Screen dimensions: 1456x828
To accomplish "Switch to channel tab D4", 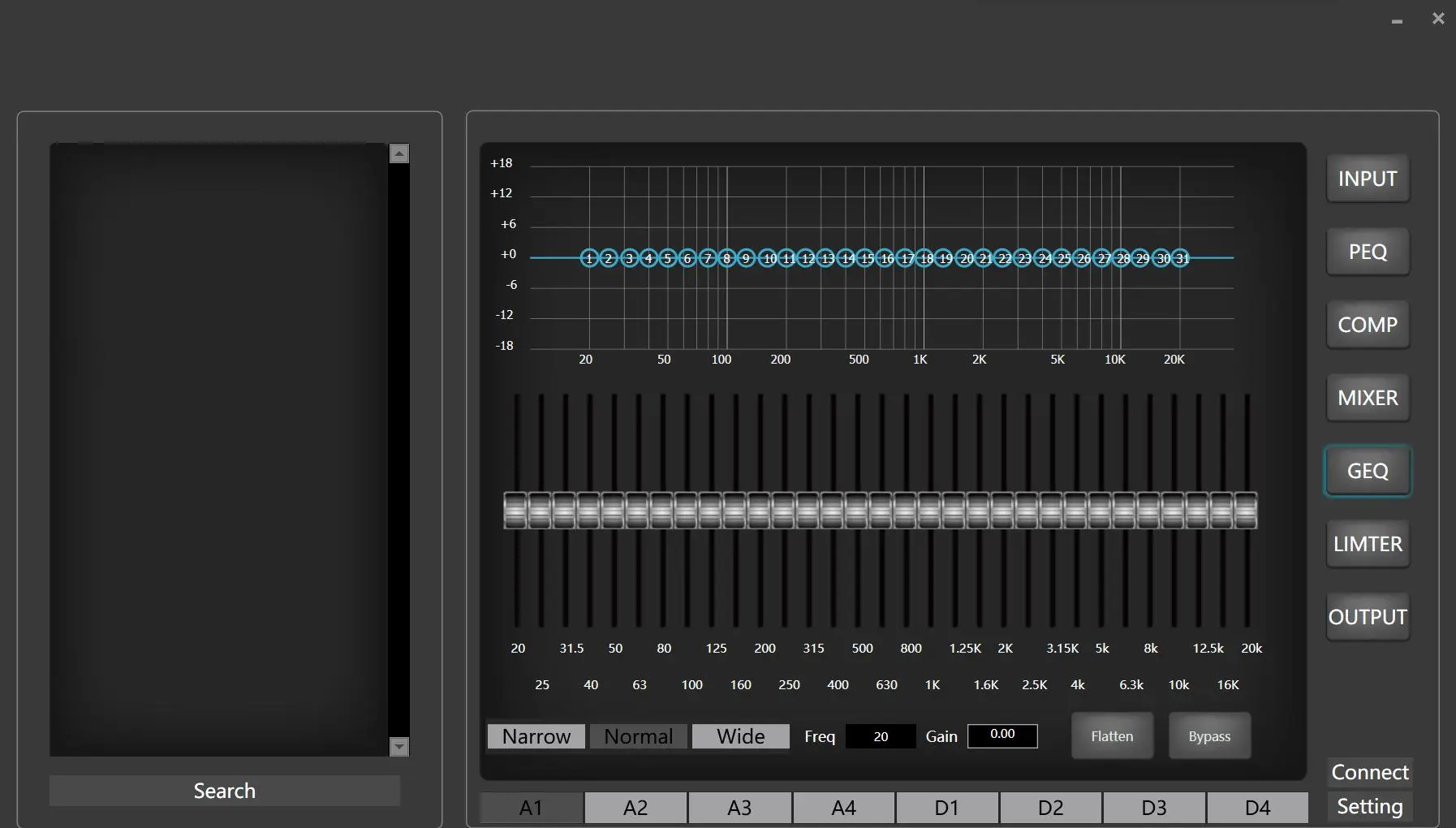I will click(1258, 808).
